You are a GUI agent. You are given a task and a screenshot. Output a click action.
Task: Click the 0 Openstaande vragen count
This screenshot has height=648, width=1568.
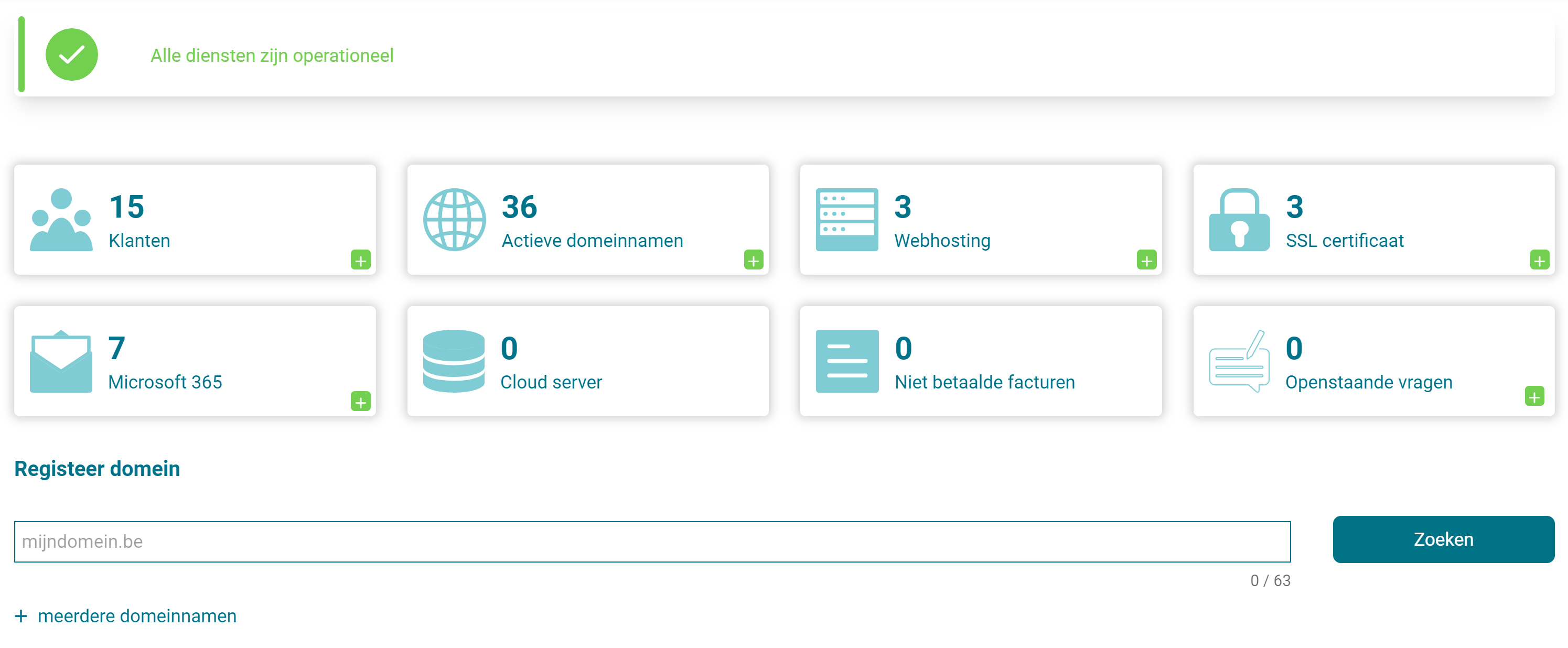(1294, 348)
